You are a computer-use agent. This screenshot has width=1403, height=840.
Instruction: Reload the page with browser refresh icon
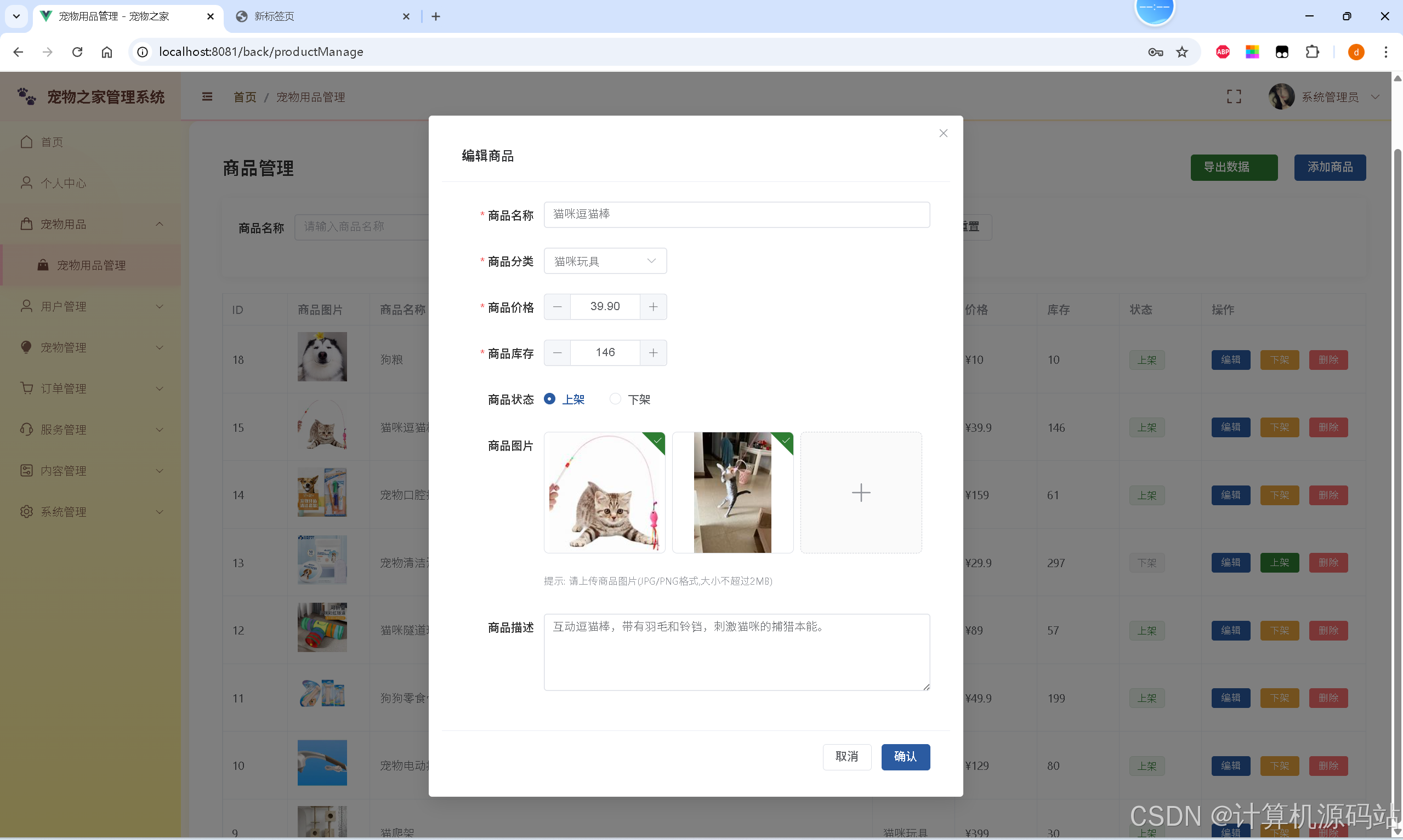(77, 52)
